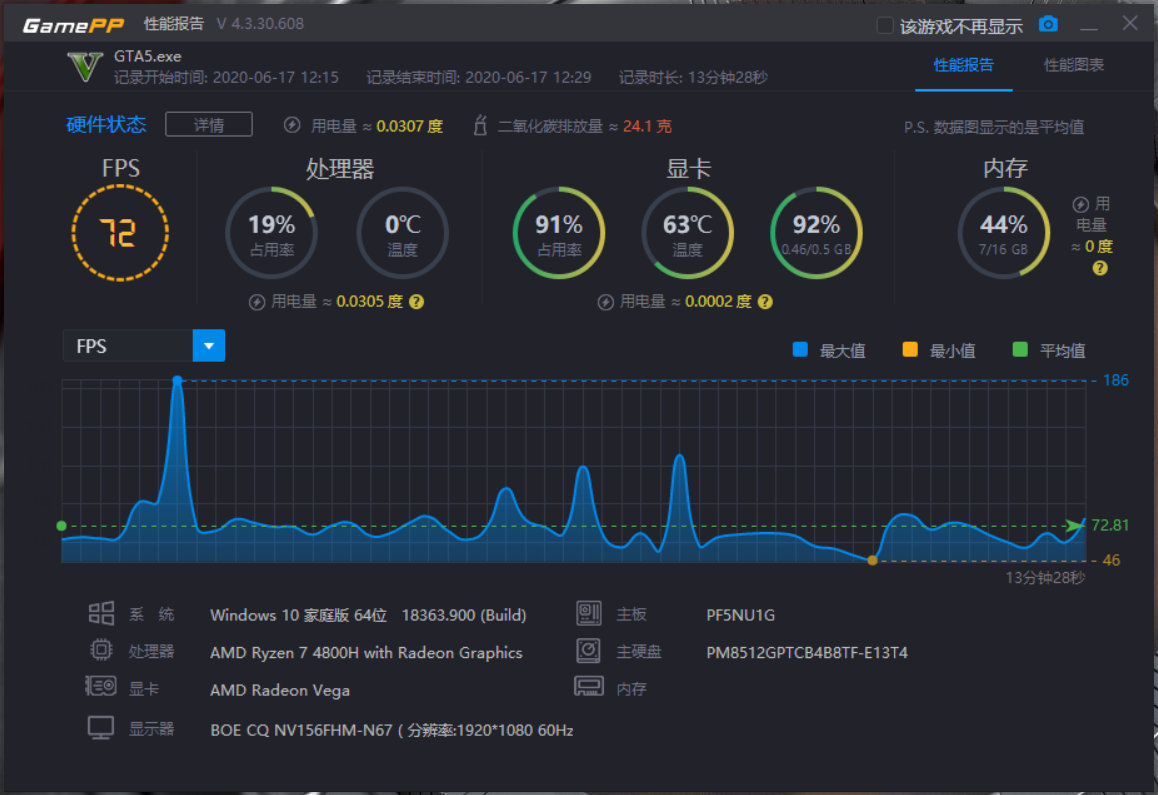Screen dimensions: 1158x795
Task: Click the GamePP logo
Action: (73, 25)
